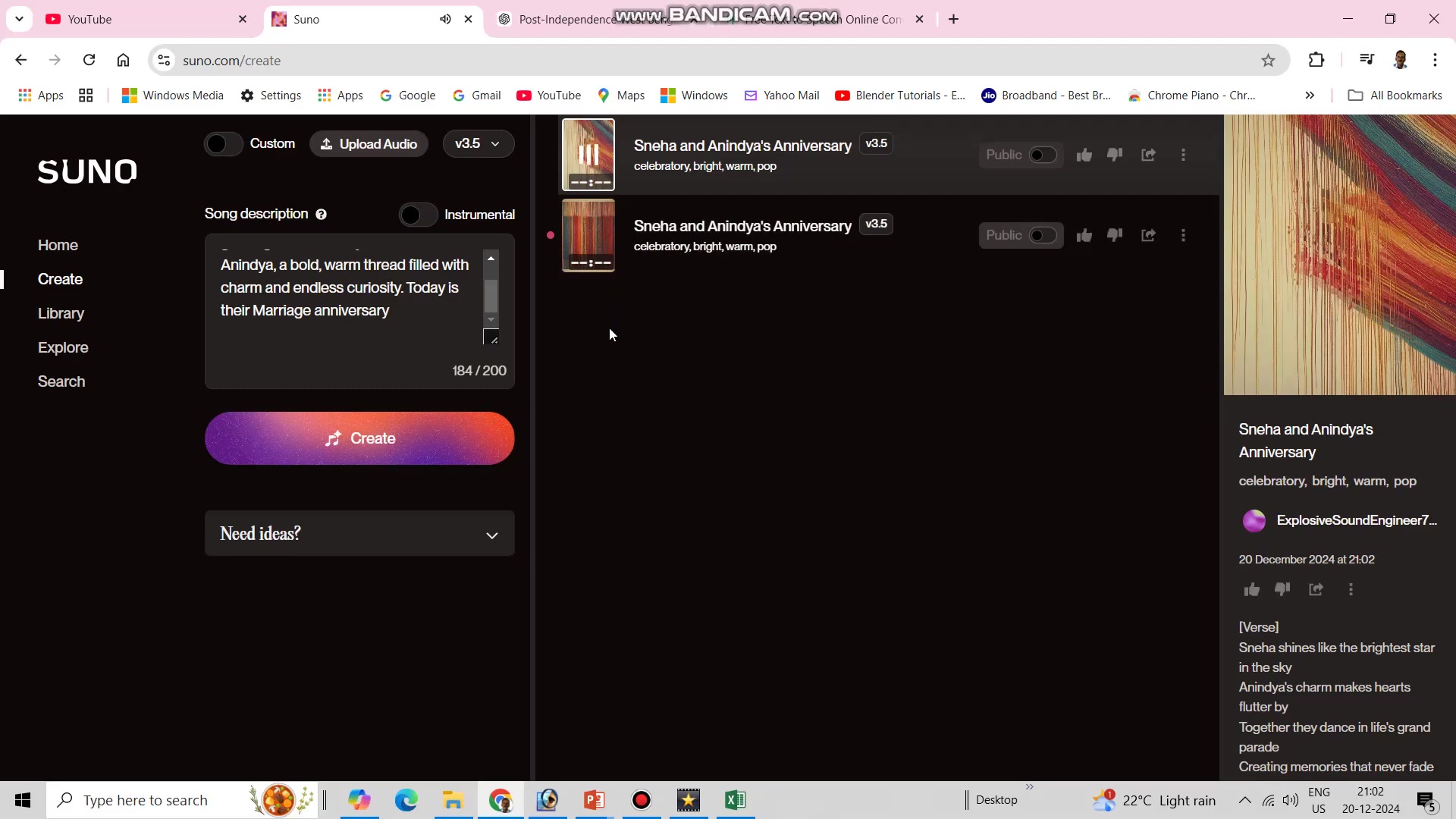The height and width of the screenshot is (819, 1456).
Task: Open Explore in Suno sidebar
Action: [63, 347]
